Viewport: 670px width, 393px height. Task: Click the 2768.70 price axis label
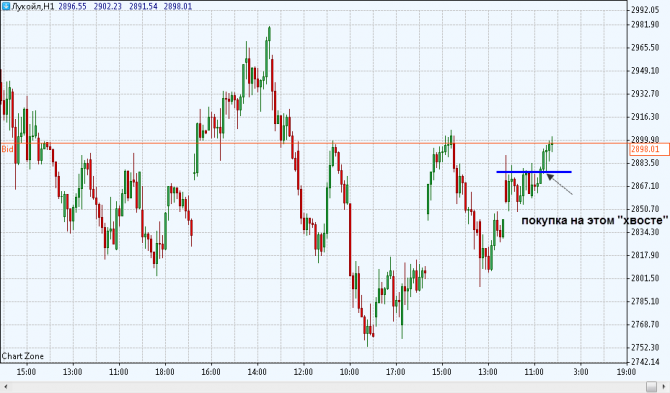click(645, 324)
